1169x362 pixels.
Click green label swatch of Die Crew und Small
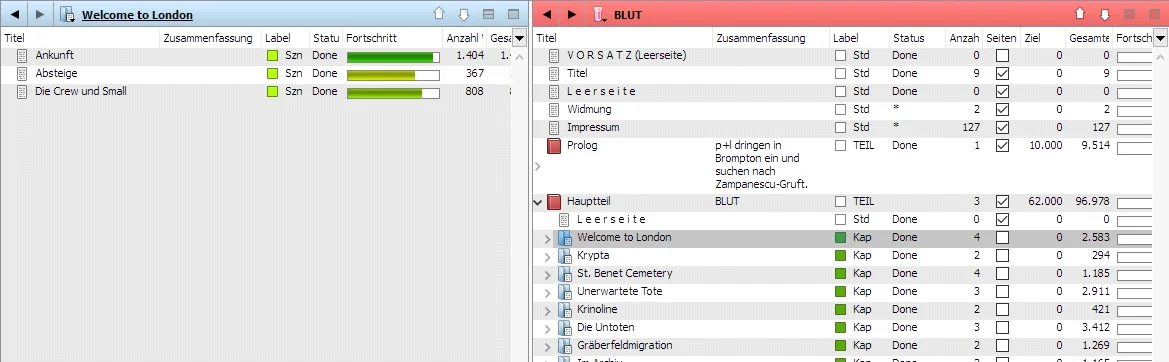coord(272,92)
